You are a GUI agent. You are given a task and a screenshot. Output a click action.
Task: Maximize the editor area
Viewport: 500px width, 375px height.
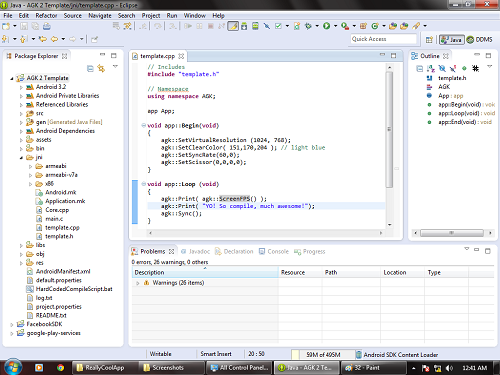pyautogui.click(x=394, y=55)
